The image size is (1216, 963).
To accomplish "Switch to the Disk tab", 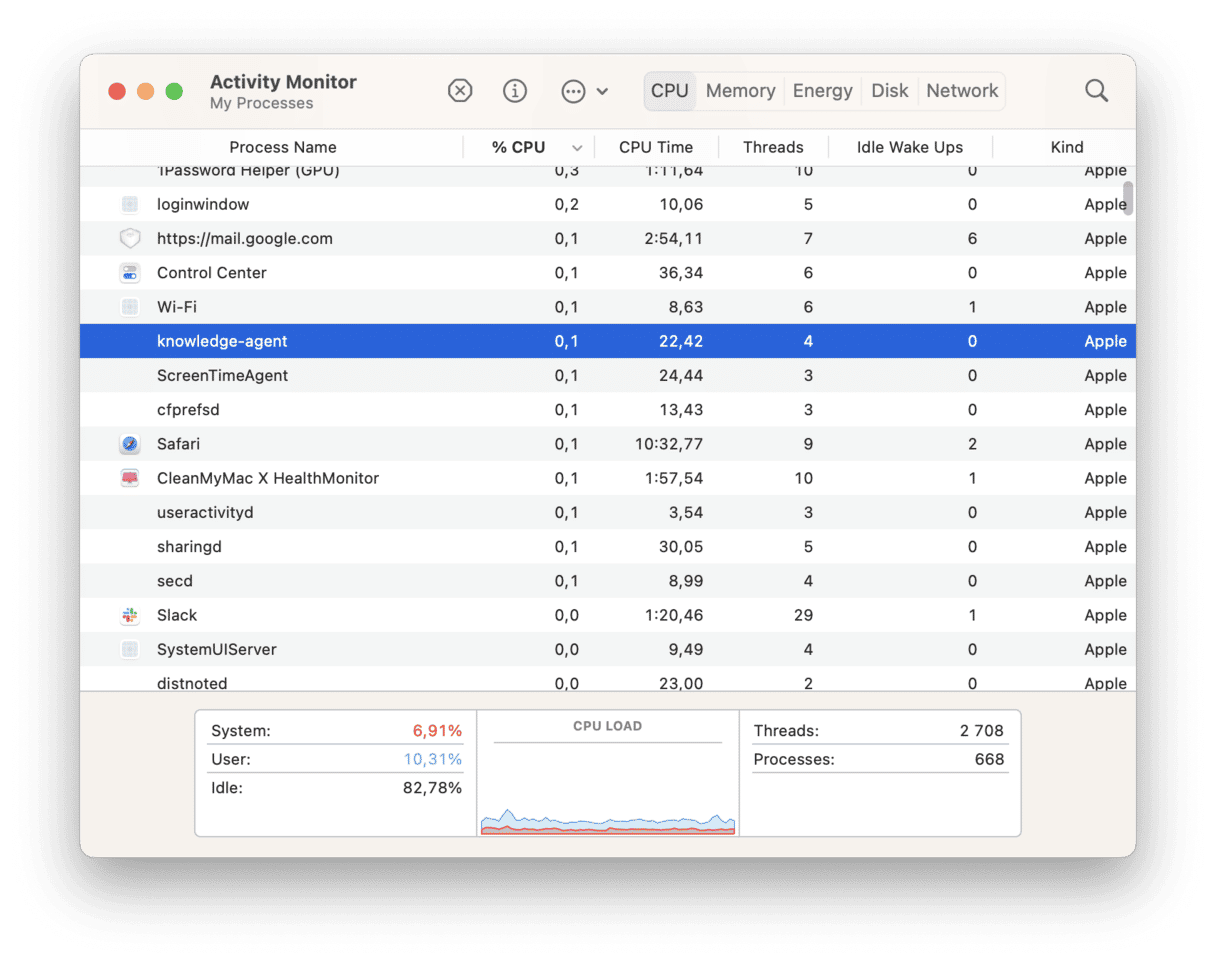I will 889,90.
